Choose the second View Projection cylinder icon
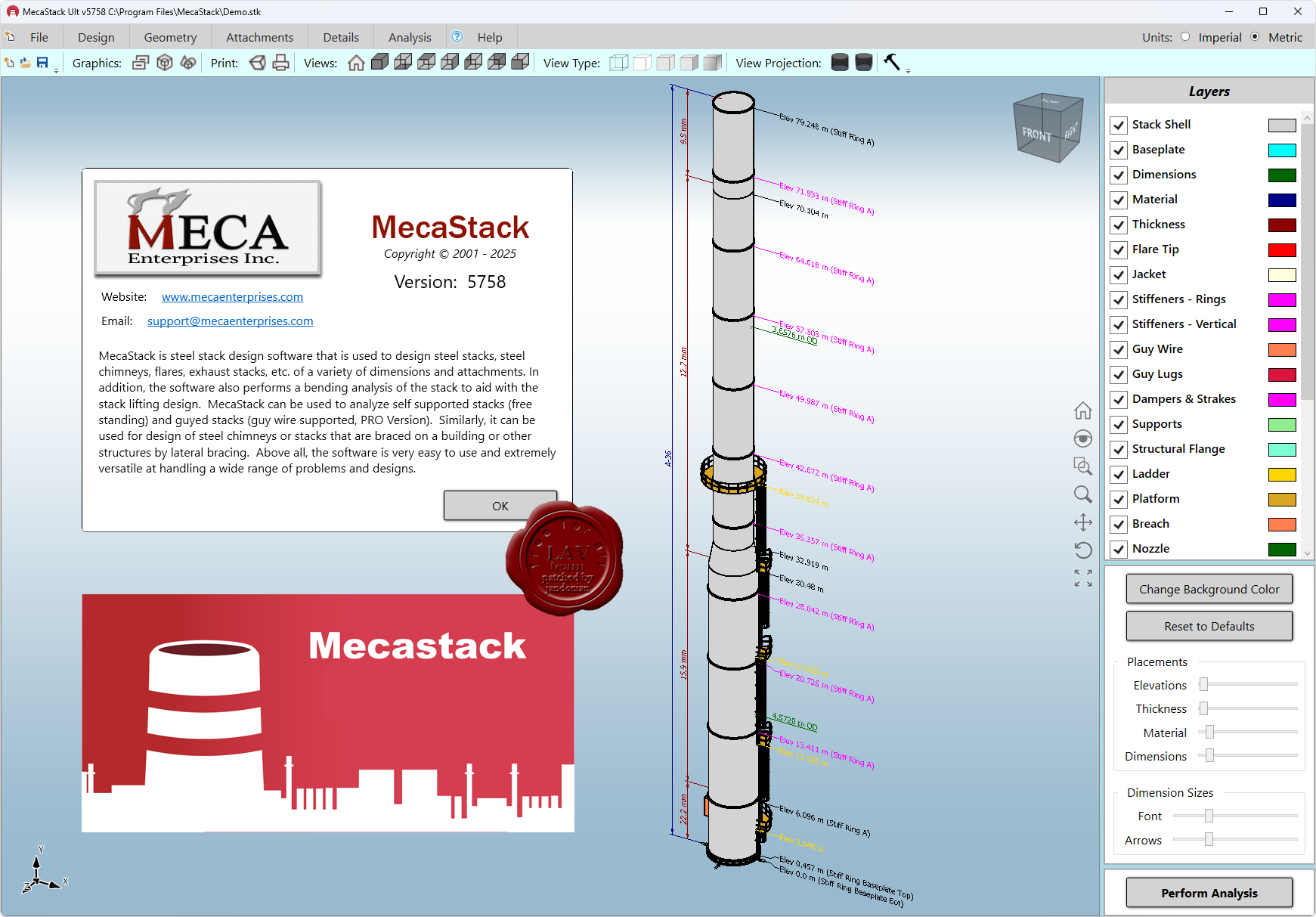The height and width of the screenshot is (917, 1316). point(864,63)
